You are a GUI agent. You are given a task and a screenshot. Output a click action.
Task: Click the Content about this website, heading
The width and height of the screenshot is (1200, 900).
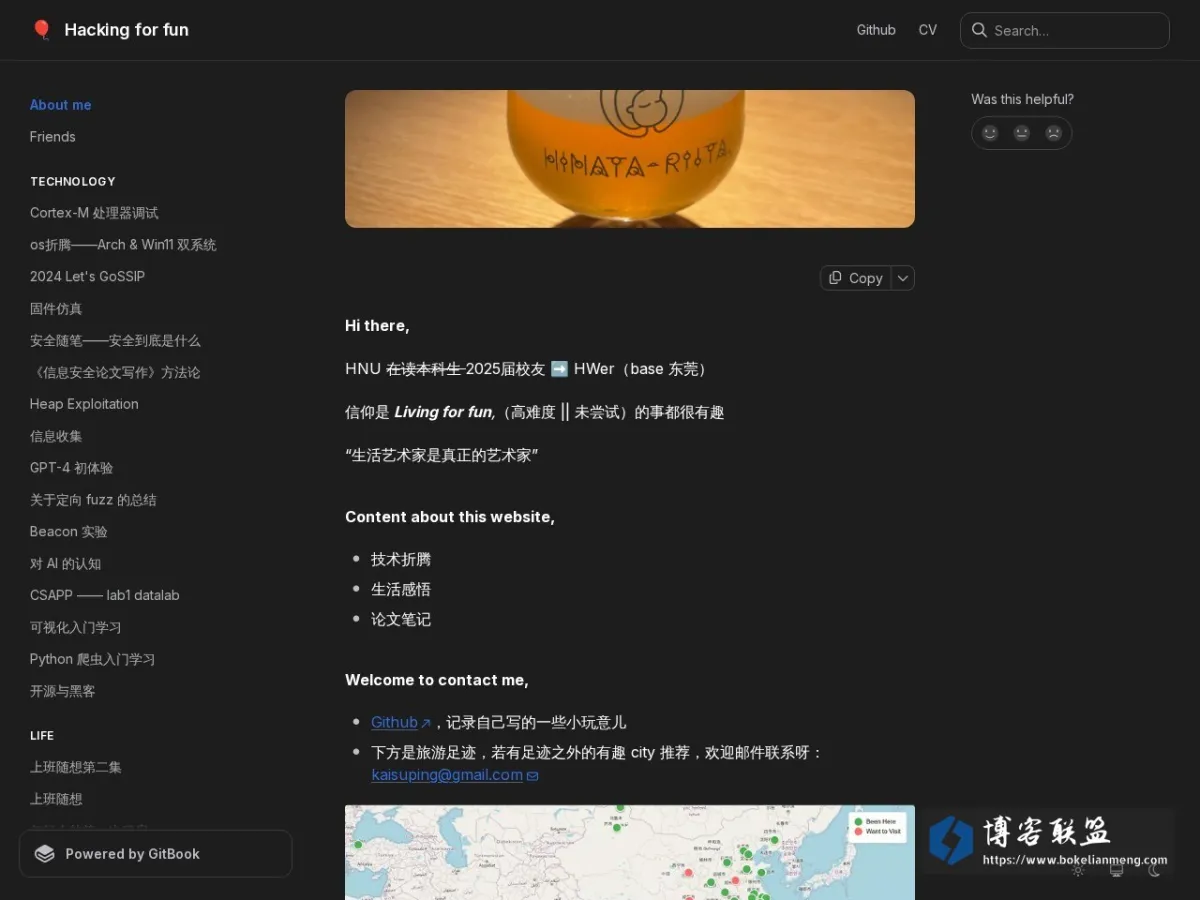[x=450, y=517]
